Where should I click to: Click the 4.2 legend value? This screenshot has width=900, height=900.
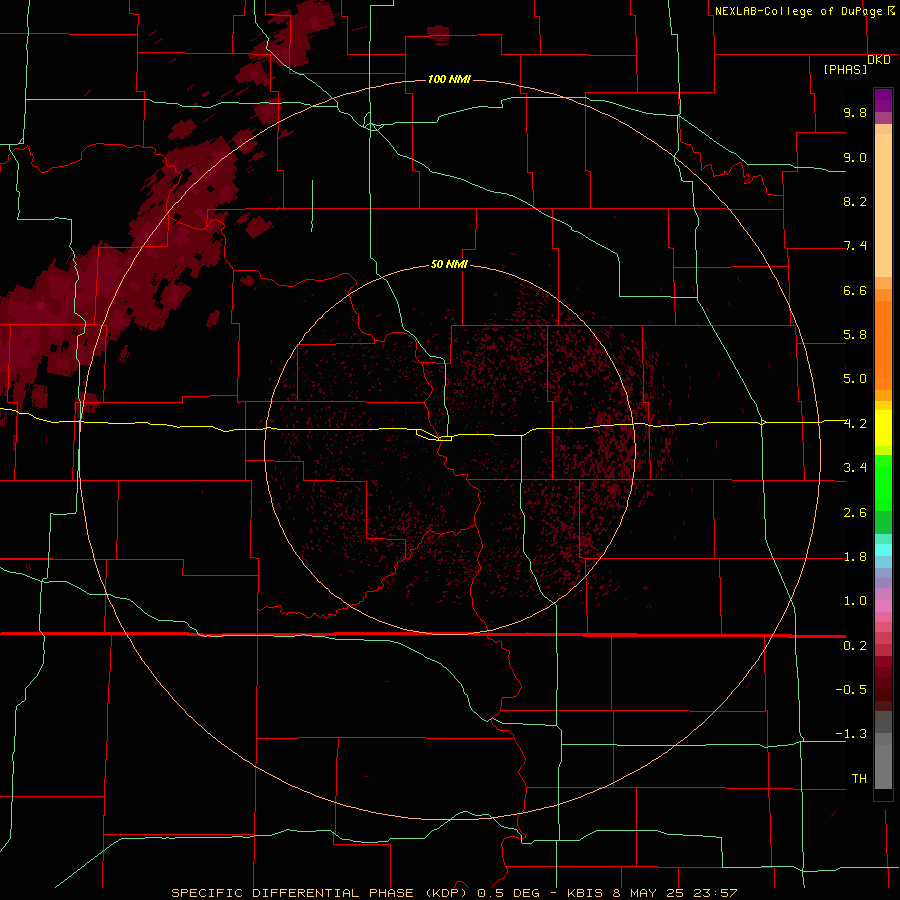(x=855, y=424)
